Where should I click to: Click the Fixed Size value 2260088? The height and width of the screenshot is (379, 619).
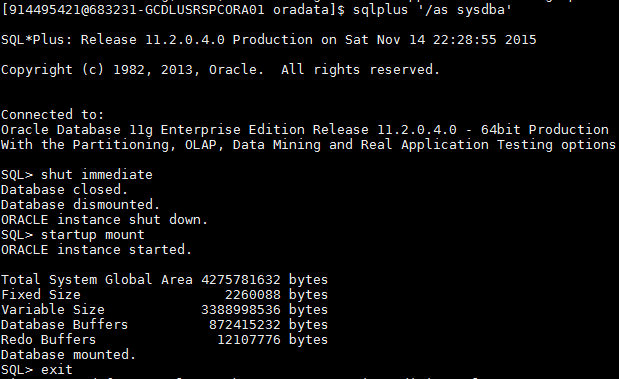point(253,295)
